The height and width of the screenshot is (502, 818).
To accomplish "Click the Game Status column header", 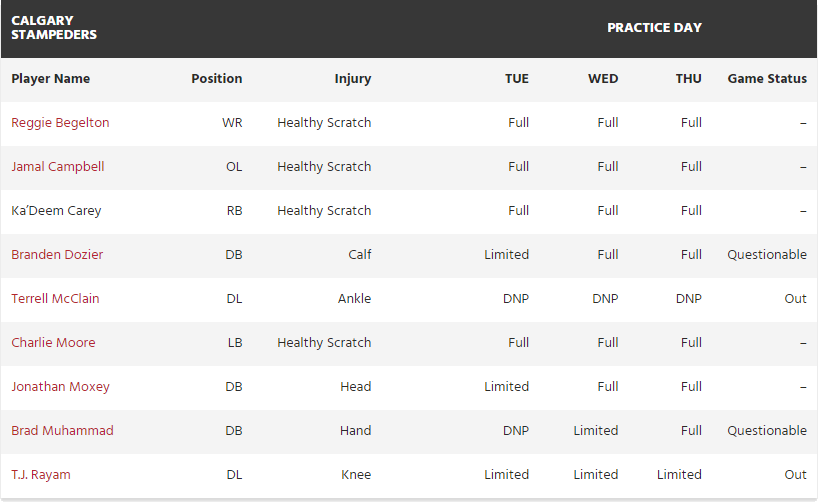I will pyautogui.click(x=767, y=79).
